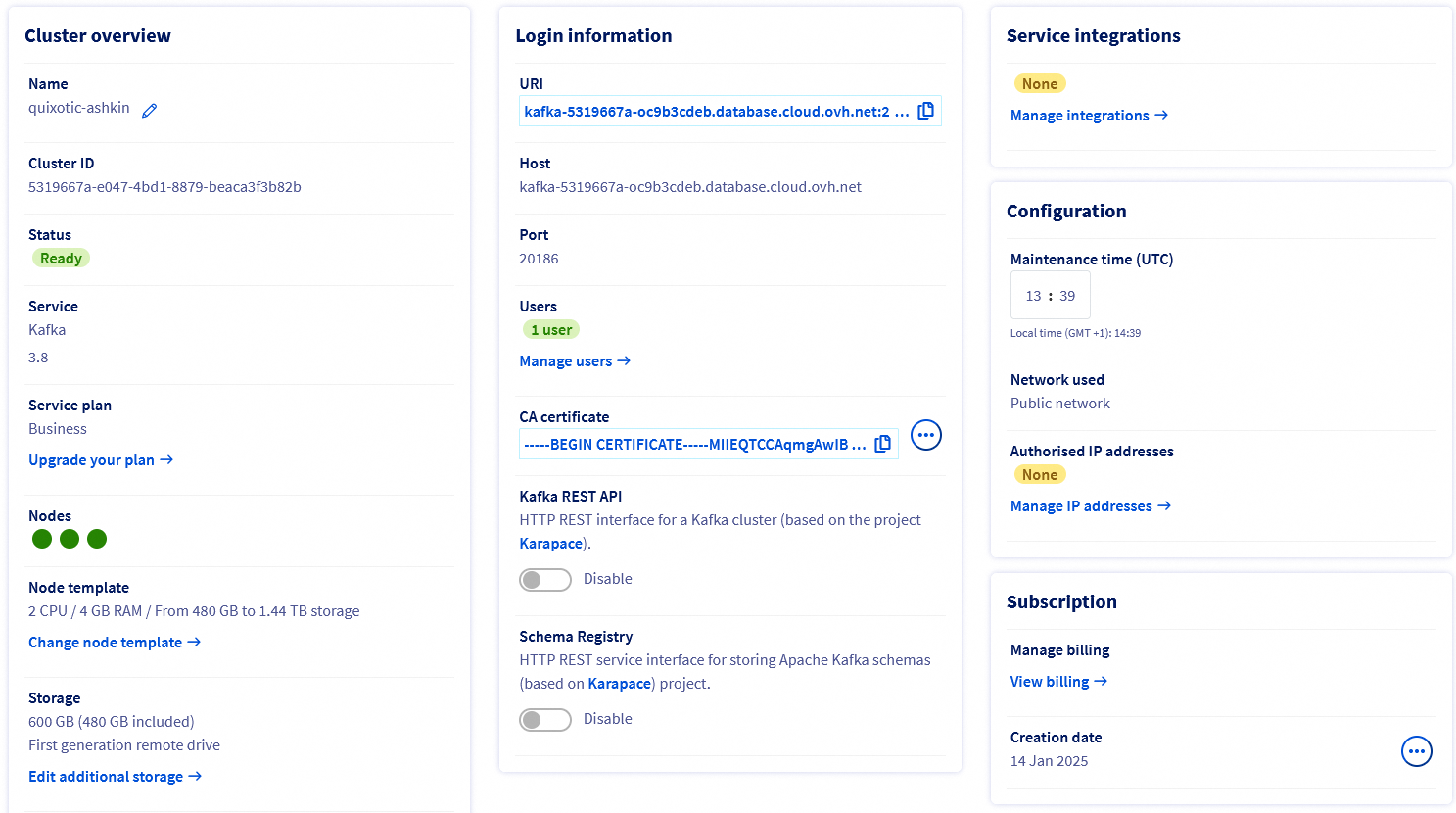
Task: Click the None badge under Service integrations
Action: point(1040,83)
